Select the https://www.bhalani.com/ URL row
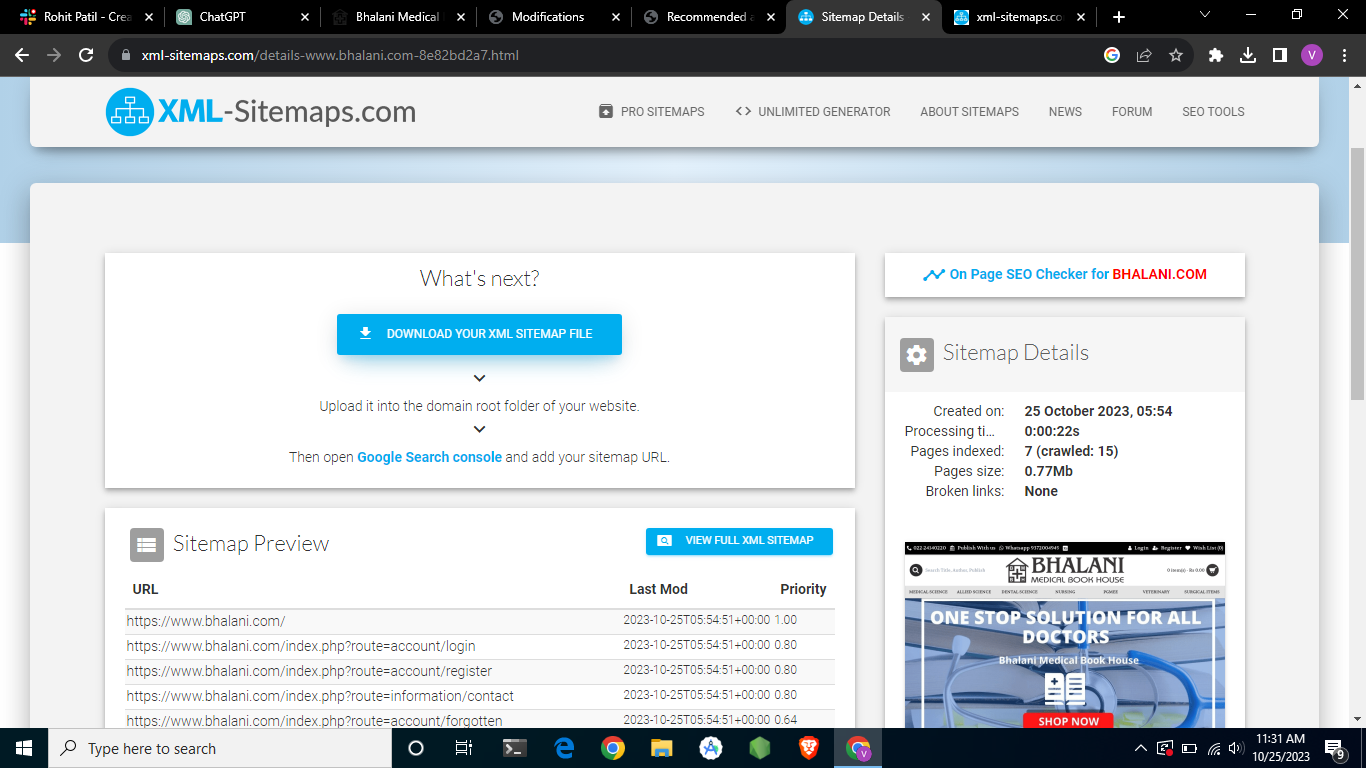 (480, 621)
